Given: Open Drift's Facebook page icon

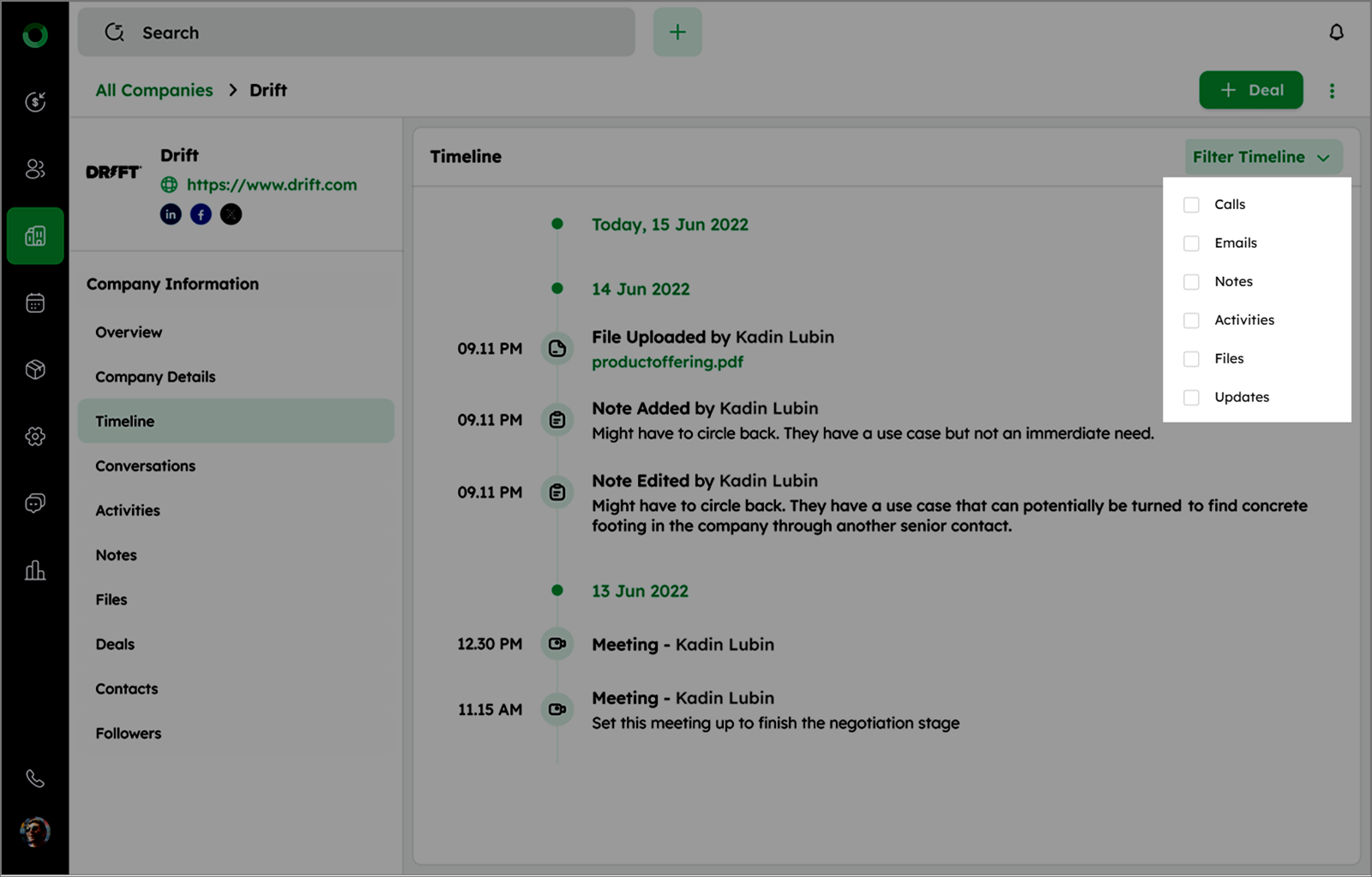Looking at the screenshot, I should tap(201, 214).
